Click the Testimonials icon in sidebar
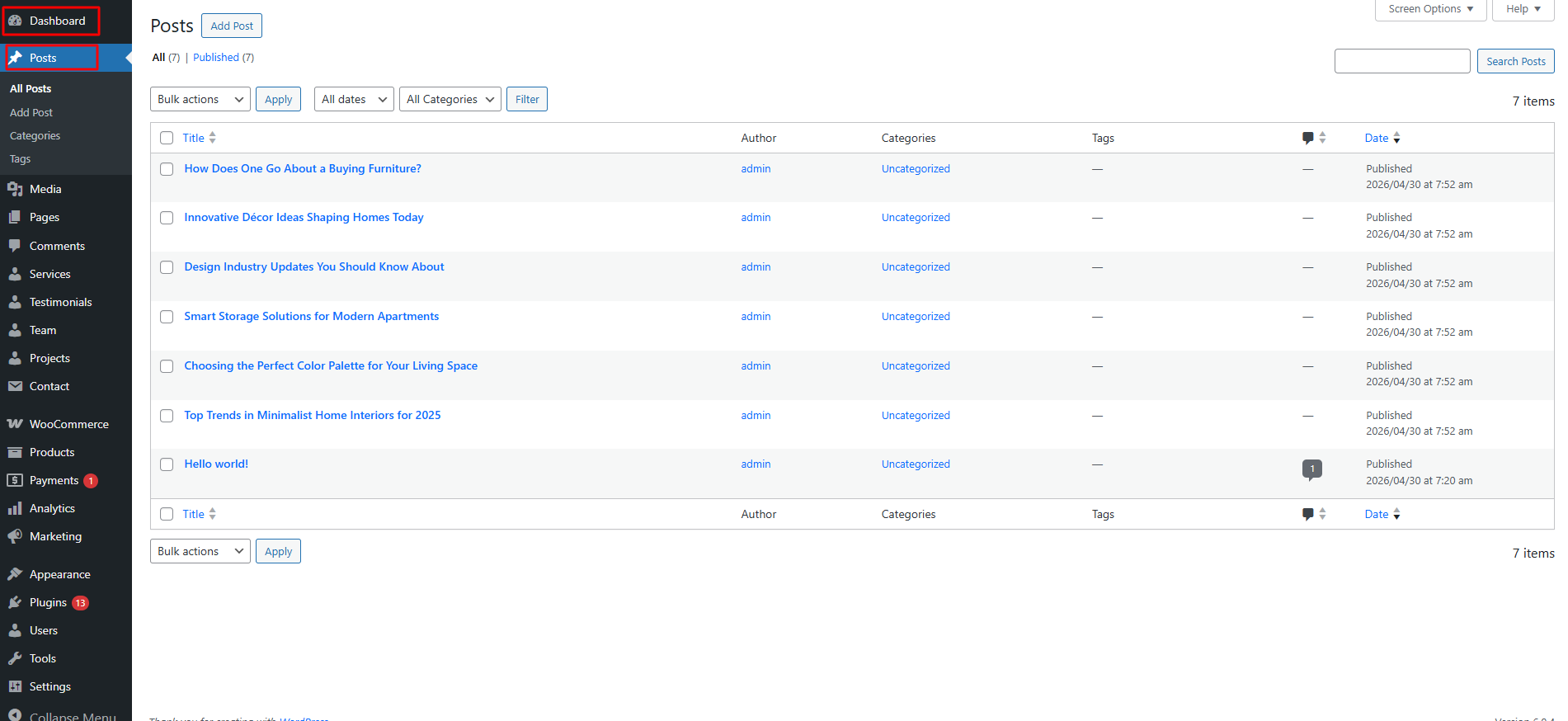 (x=15, y=302)
